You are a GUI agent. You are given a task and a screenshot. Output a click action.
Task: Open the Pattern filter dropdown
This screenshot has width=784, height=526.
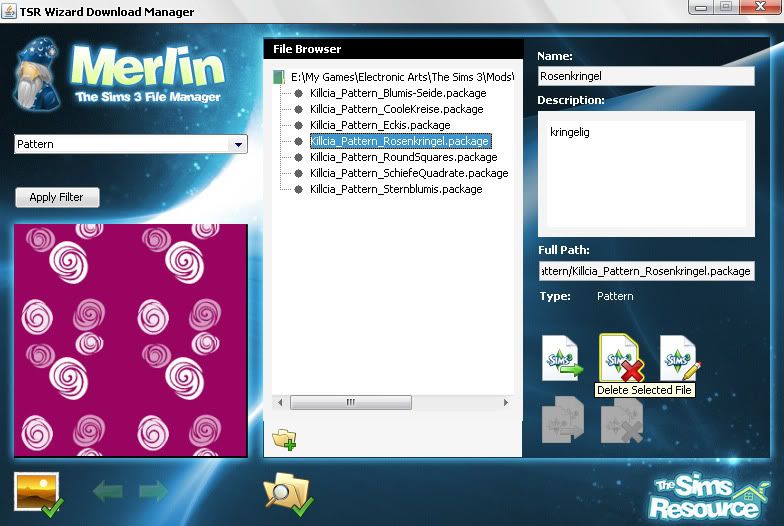238,144
